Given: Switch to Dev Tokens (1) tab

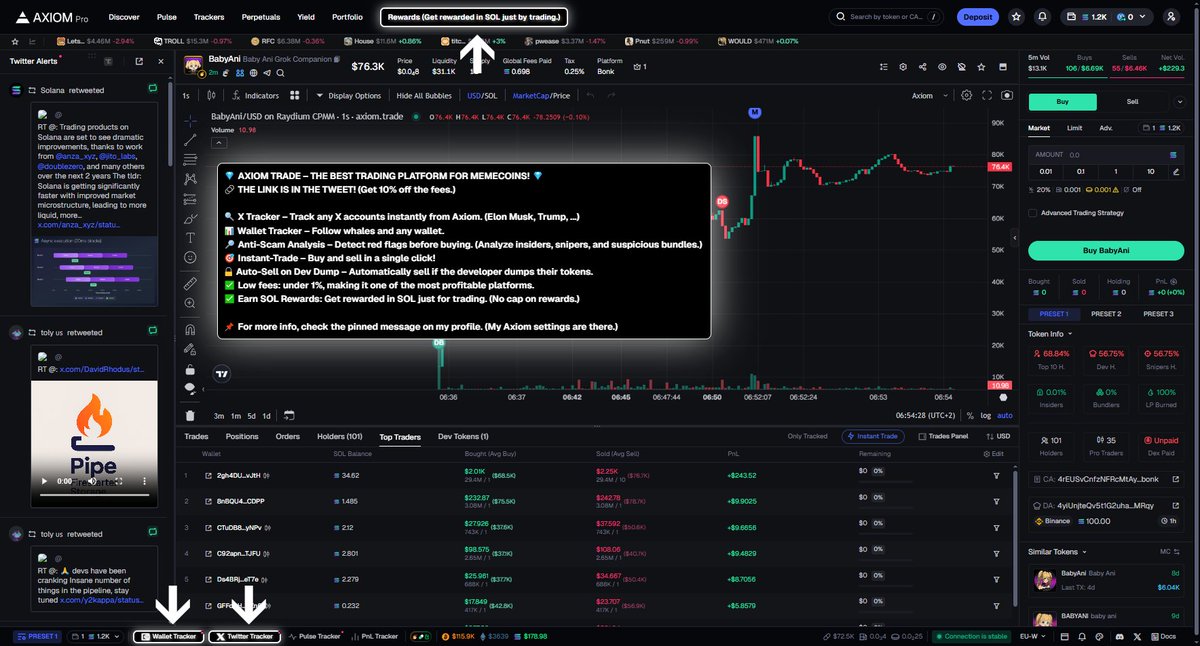Looking at the screenshot, I should tap(463, 436).
